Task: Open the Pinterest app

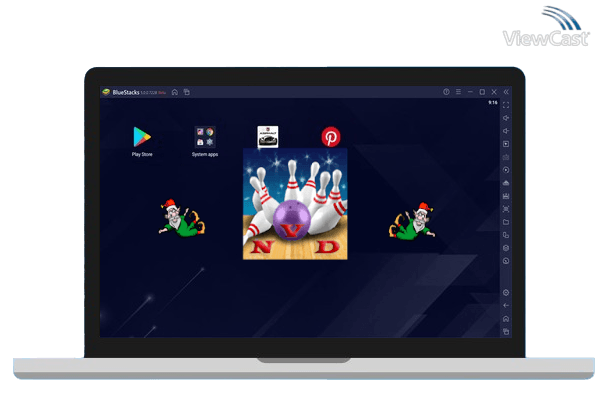Action: (331, 137)
